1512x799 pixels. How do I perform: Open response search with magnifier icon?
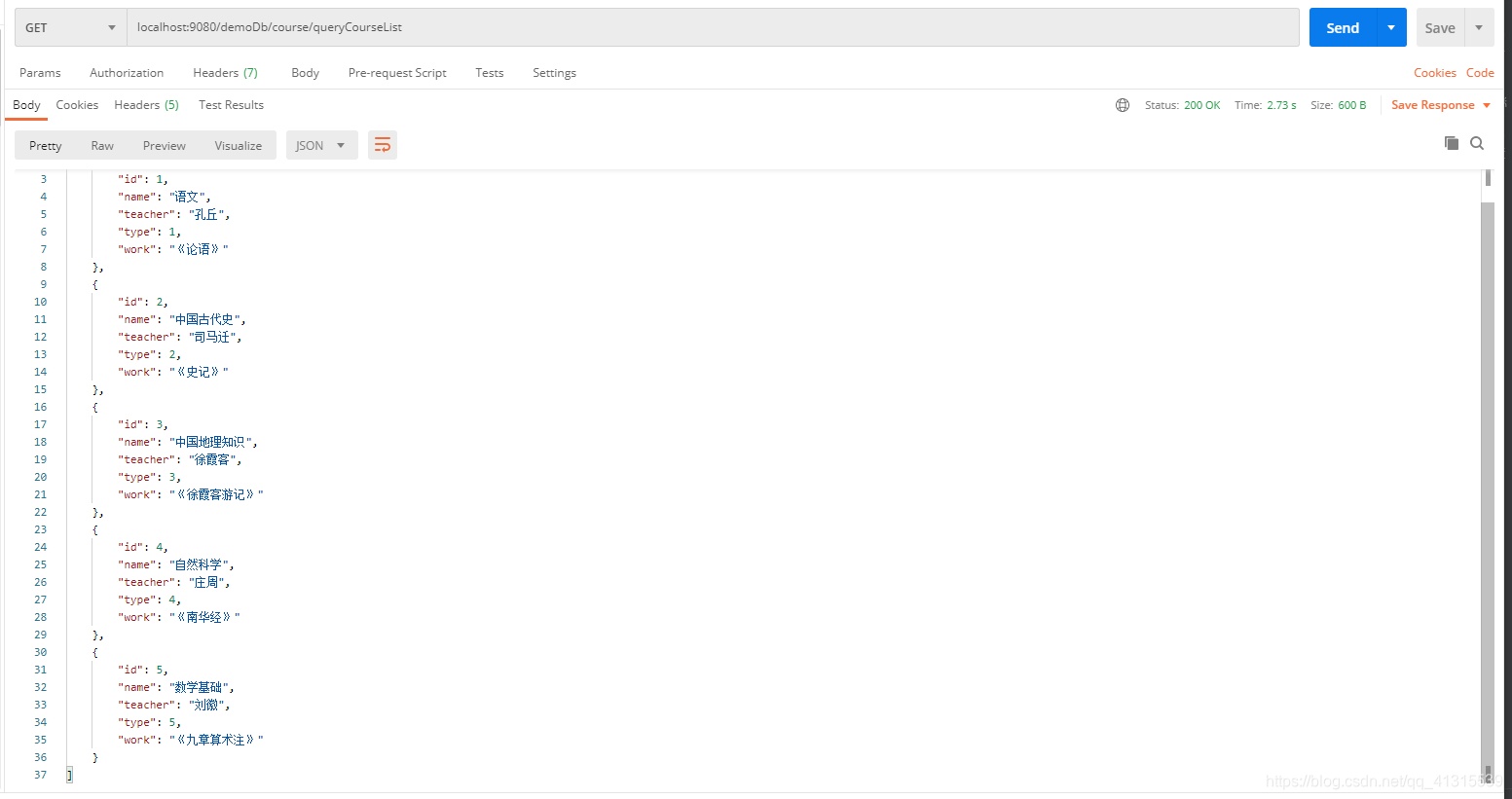tap(1477, 143)
